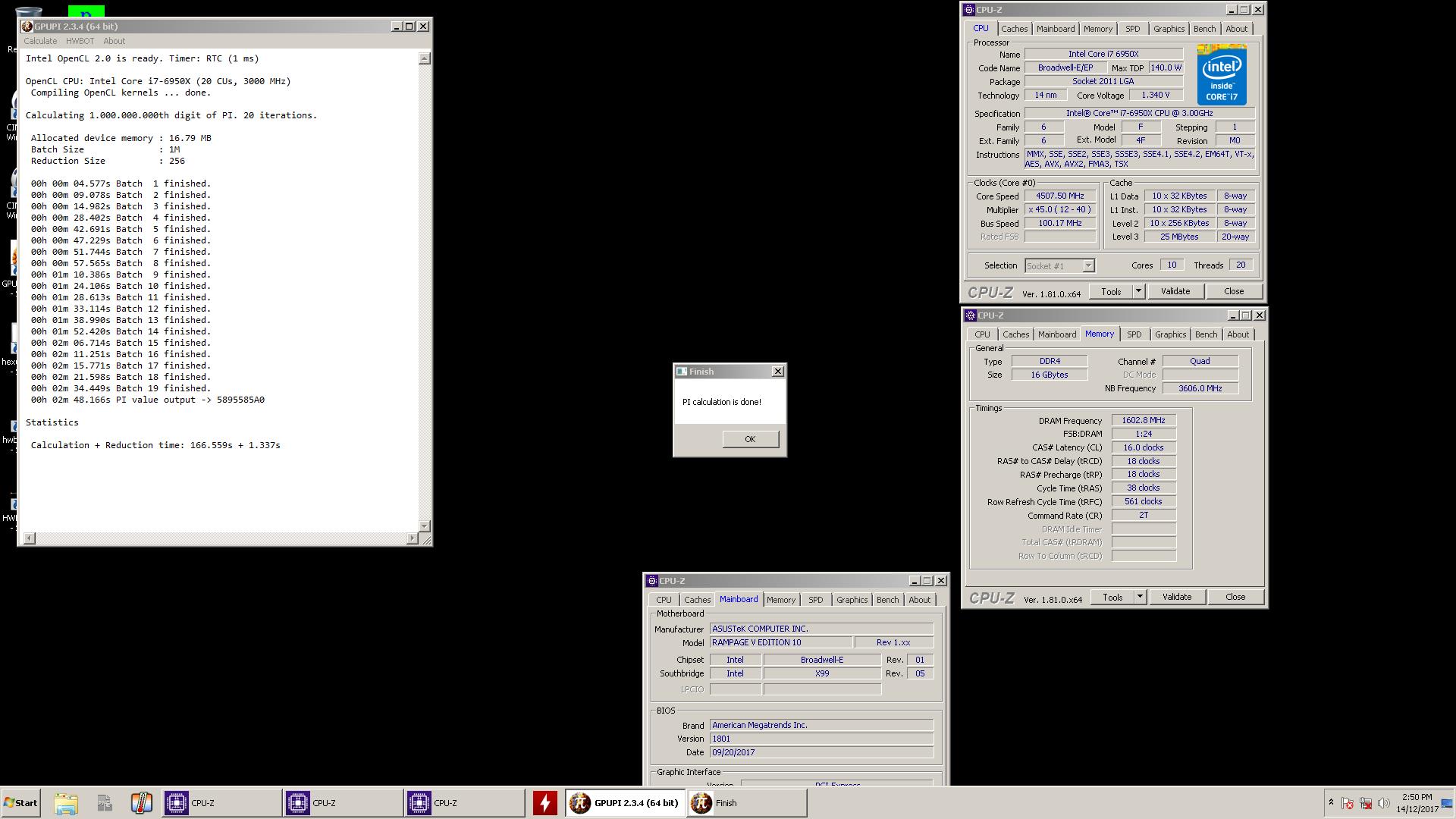This screenshot has height=819, width=1456.
Task: Switch to SPD tab in Mainboard CPU-Z window
Action: (x=815, y=600)
